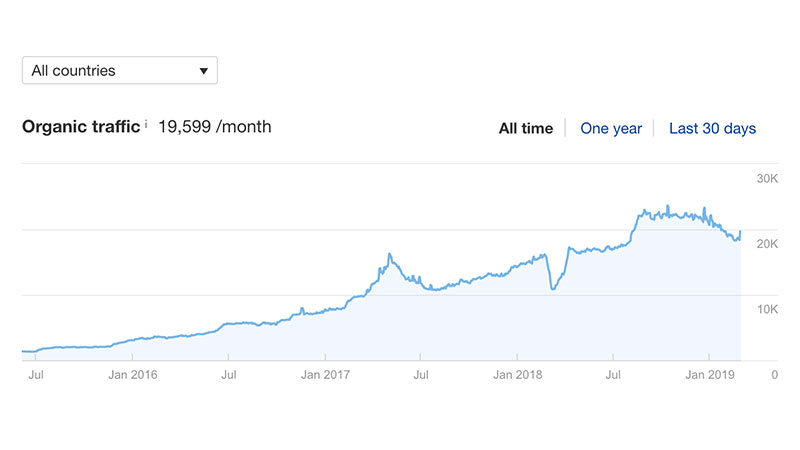800x450 pixels.
Task: Select the One year range
Action: [x=611, y=128]
